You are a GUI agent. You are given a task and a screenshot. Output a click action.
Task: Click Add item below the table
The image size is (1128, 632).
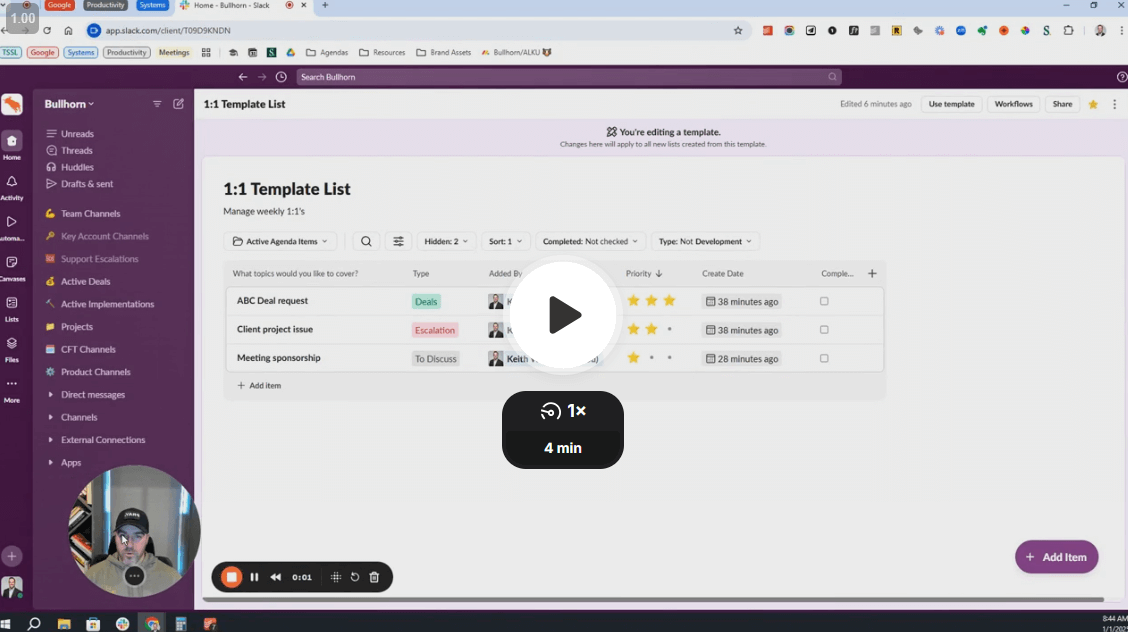pos(259,385)
